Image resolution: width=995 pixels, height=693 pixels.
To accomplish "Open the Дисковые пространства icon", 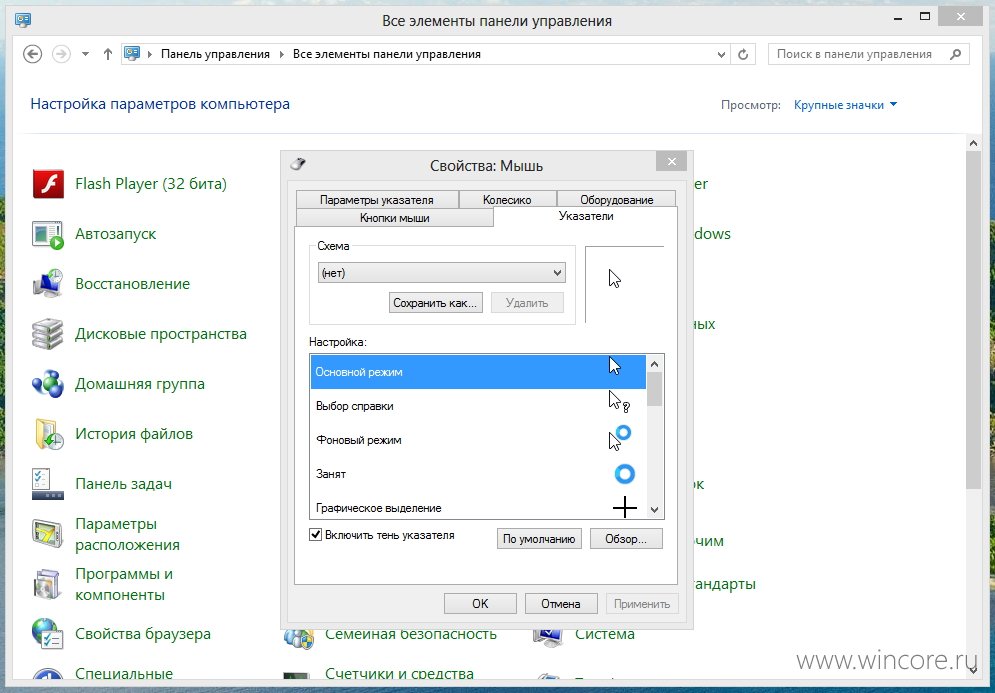I will point(48,334).
